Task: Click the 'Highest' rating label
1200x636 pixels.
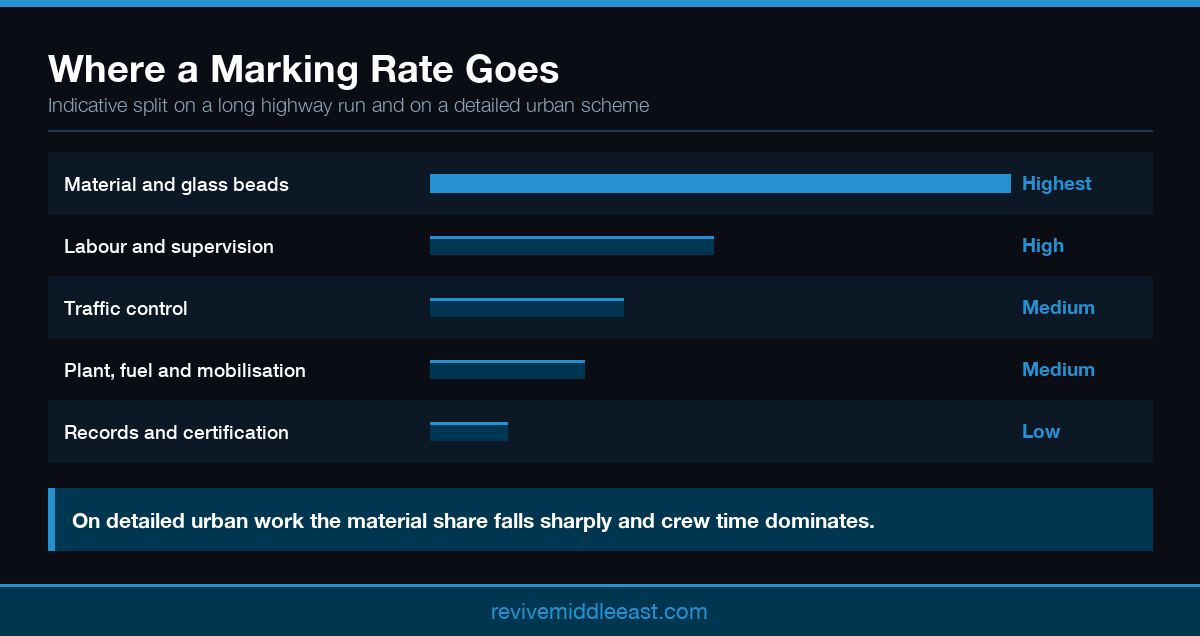Action: [1056, 184]
